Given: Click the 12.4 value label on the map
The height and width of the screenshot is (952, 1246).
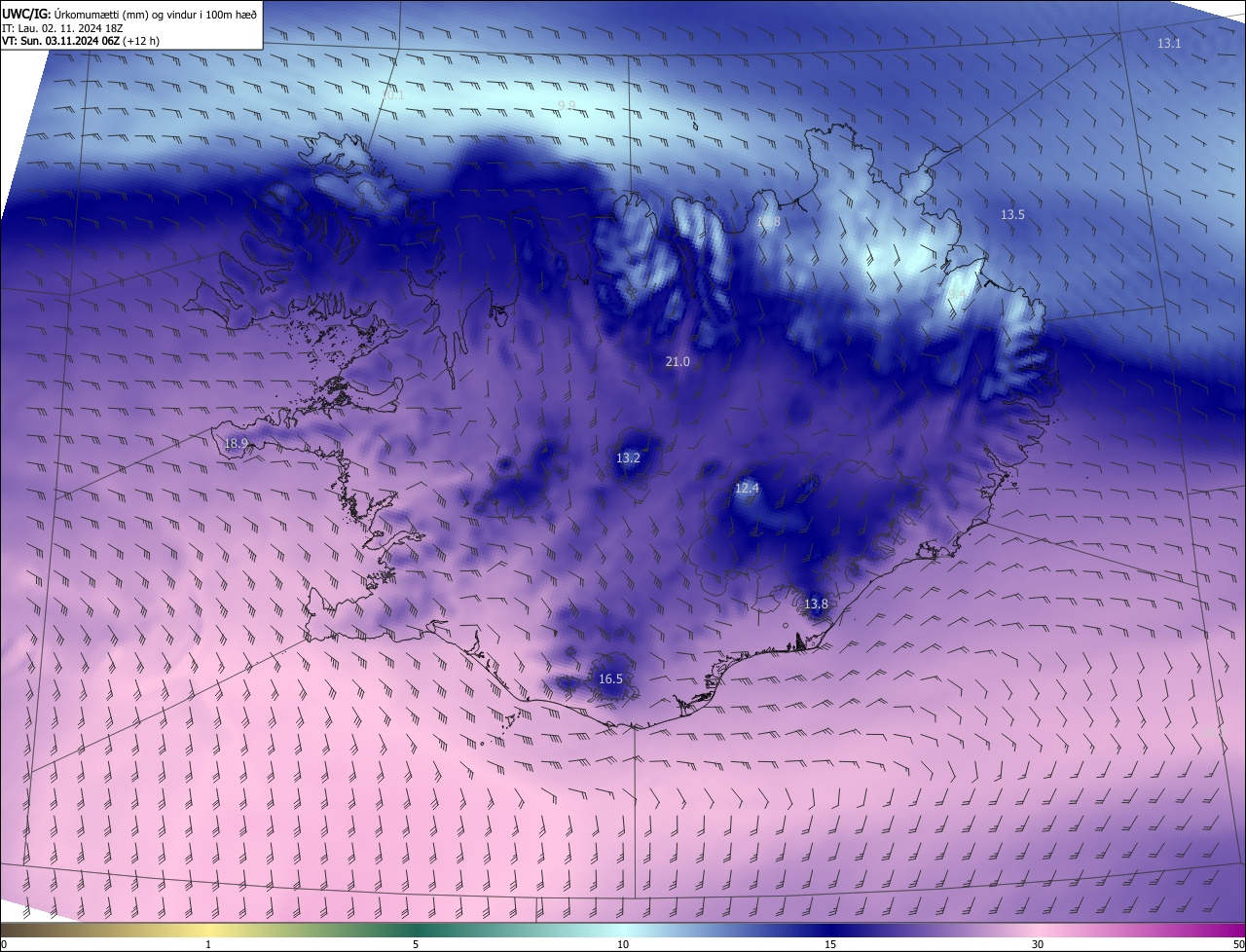Looking at the screenshot, I should click(x=747, y=489).
